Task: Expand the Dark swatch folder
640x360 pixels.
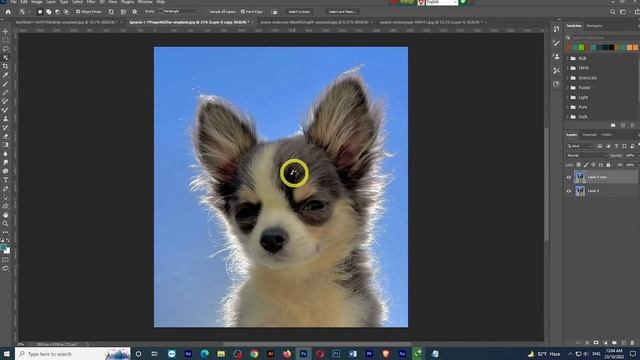Action: [568, 117]
